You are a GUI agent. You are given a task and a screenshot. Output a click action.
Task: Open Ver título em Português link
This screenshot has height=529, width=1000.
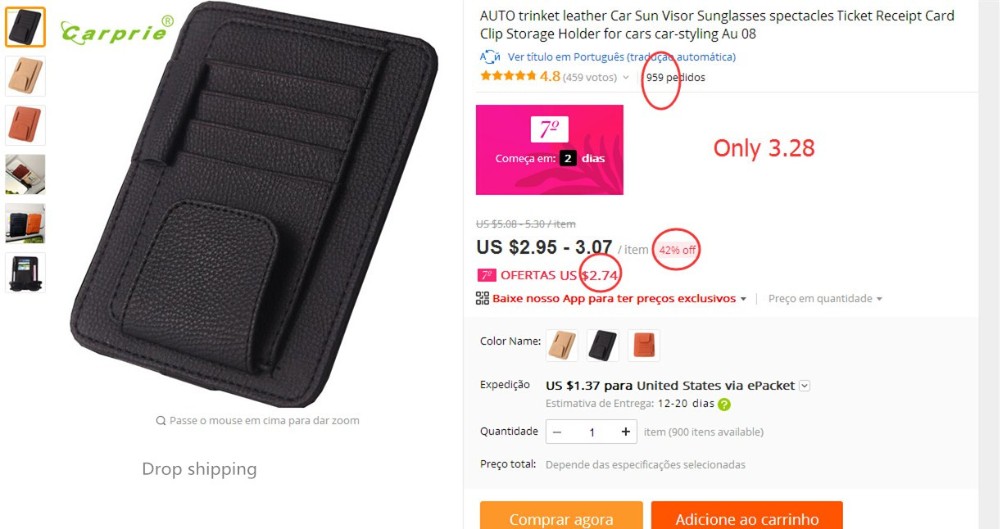(x=622, y=57)
